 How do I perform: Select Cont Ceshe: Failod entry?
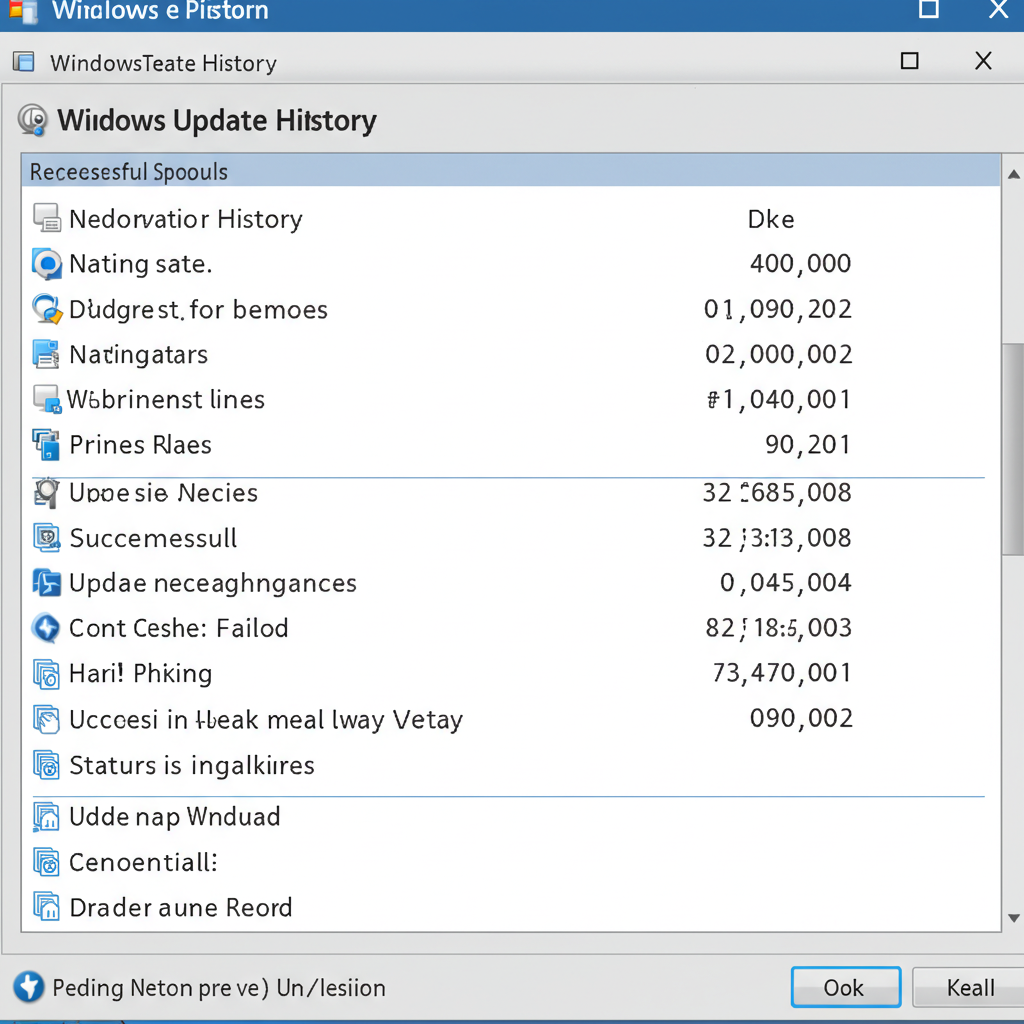178,628
